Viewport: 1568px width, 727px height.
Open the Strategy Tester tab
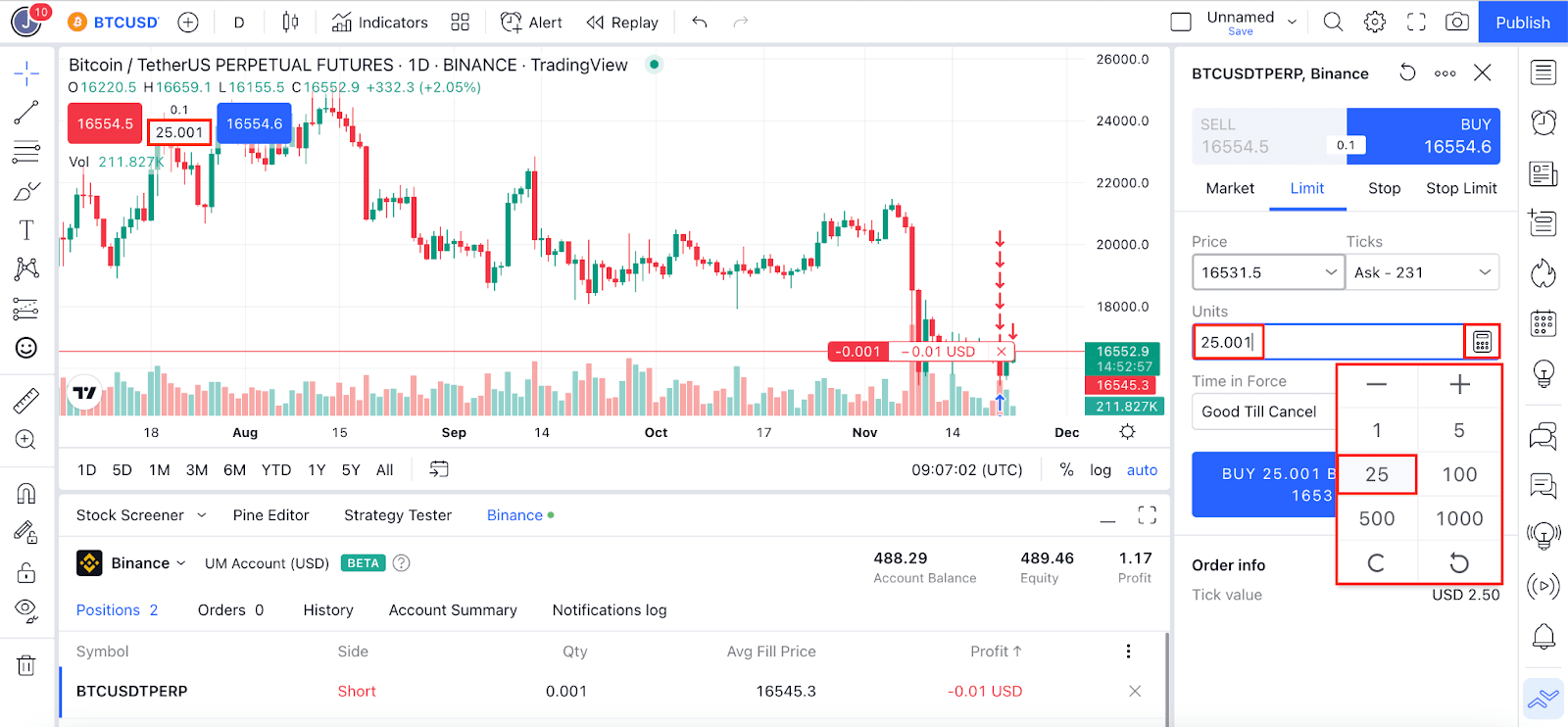coord(398,515)
